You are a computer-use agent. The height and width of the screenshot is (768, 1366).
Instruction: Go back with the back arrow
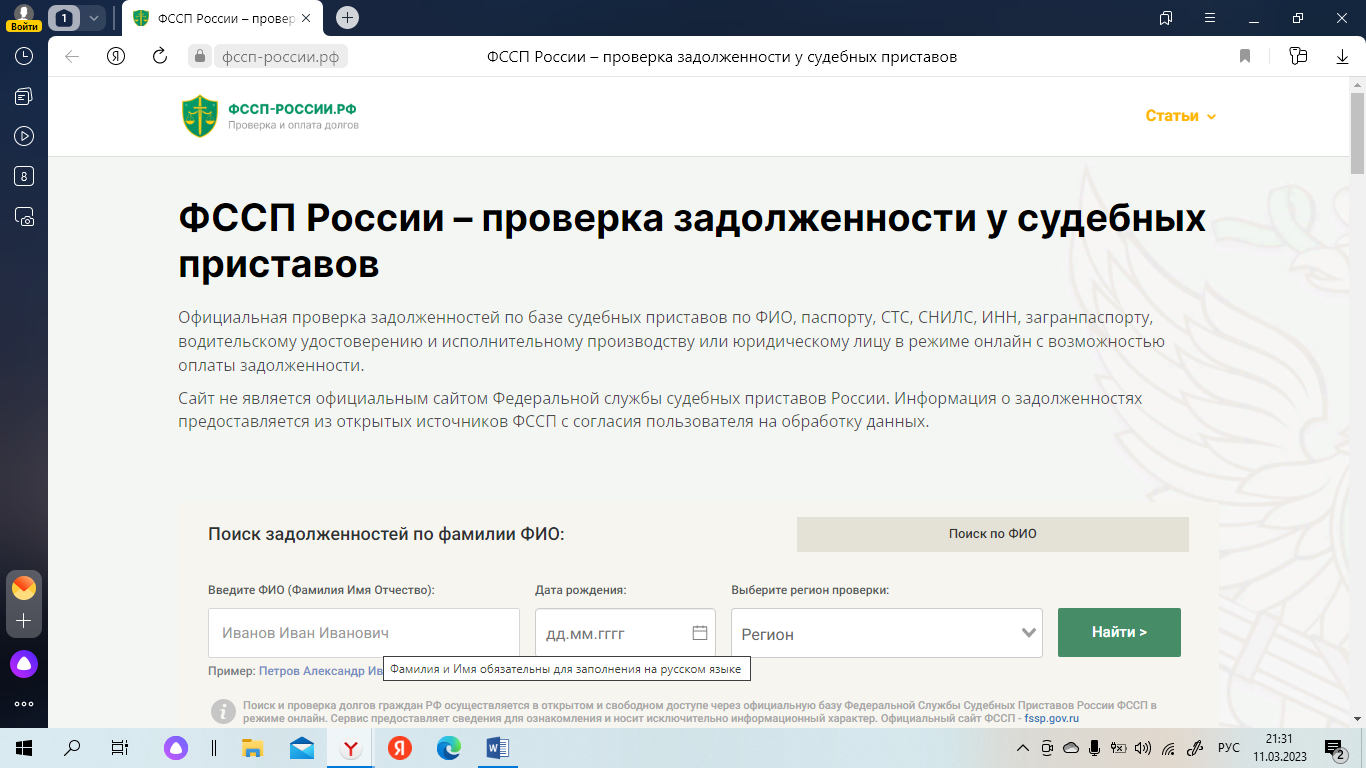tap(72, 57)
